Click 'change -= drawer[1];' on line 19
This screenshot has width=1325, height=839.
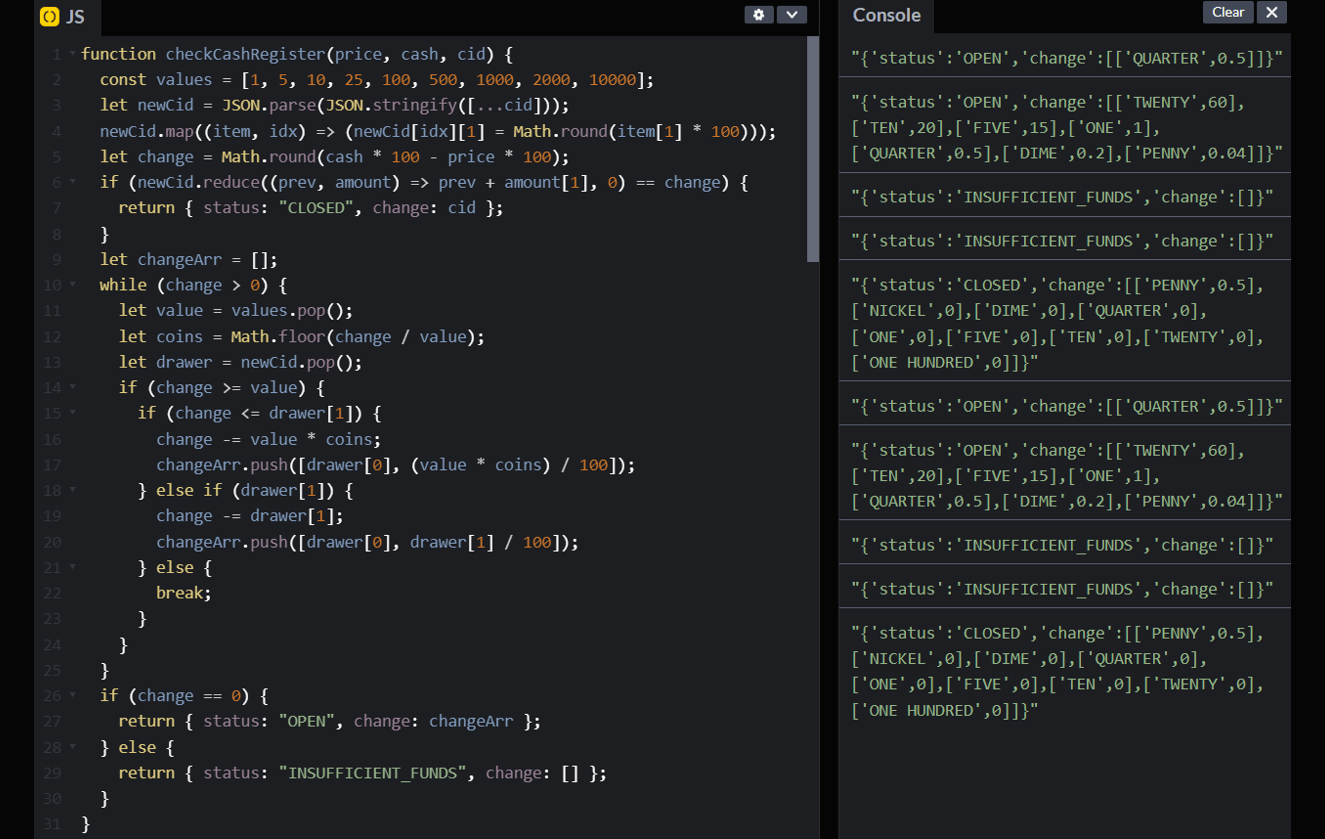coord(250,516)
